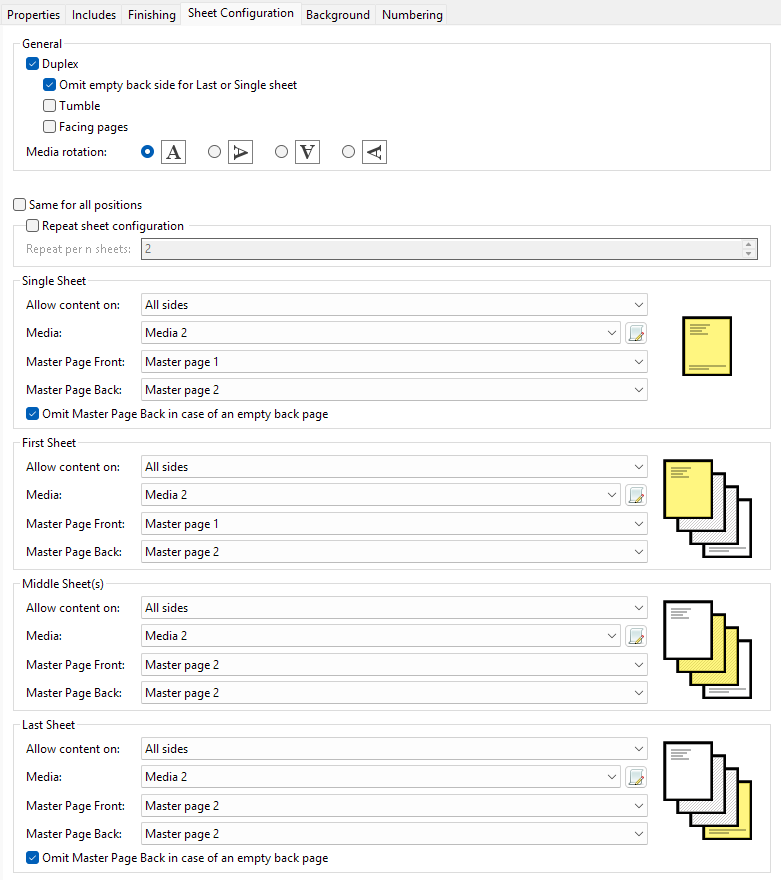Select the 270-degree rotated A media rotation icon
The image size is (781, 880).
[374, 152]
